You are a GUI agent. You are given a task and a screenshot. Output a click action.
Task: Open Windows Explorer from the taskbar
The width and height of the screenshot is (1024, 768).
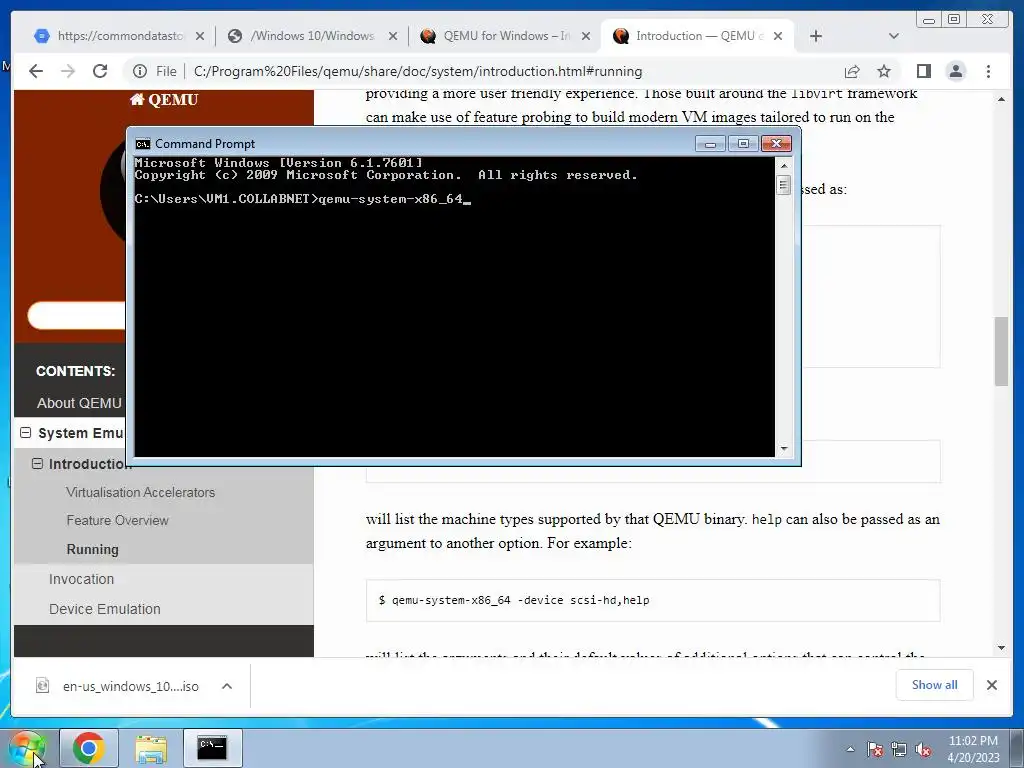pyautogui.click(x=151, y=748)
